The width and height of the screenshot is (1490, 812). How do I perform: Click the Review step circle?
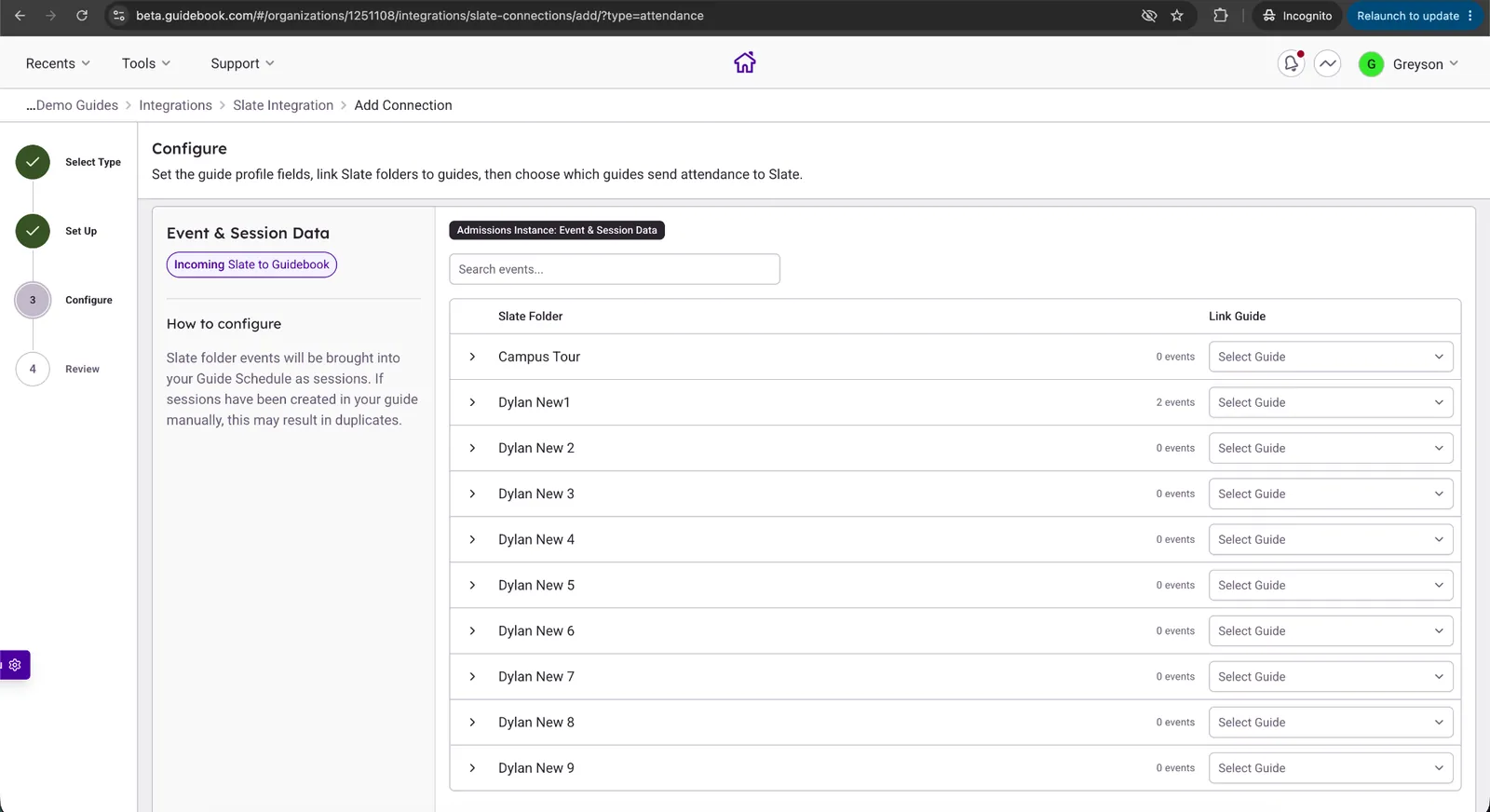coord(33,369)
